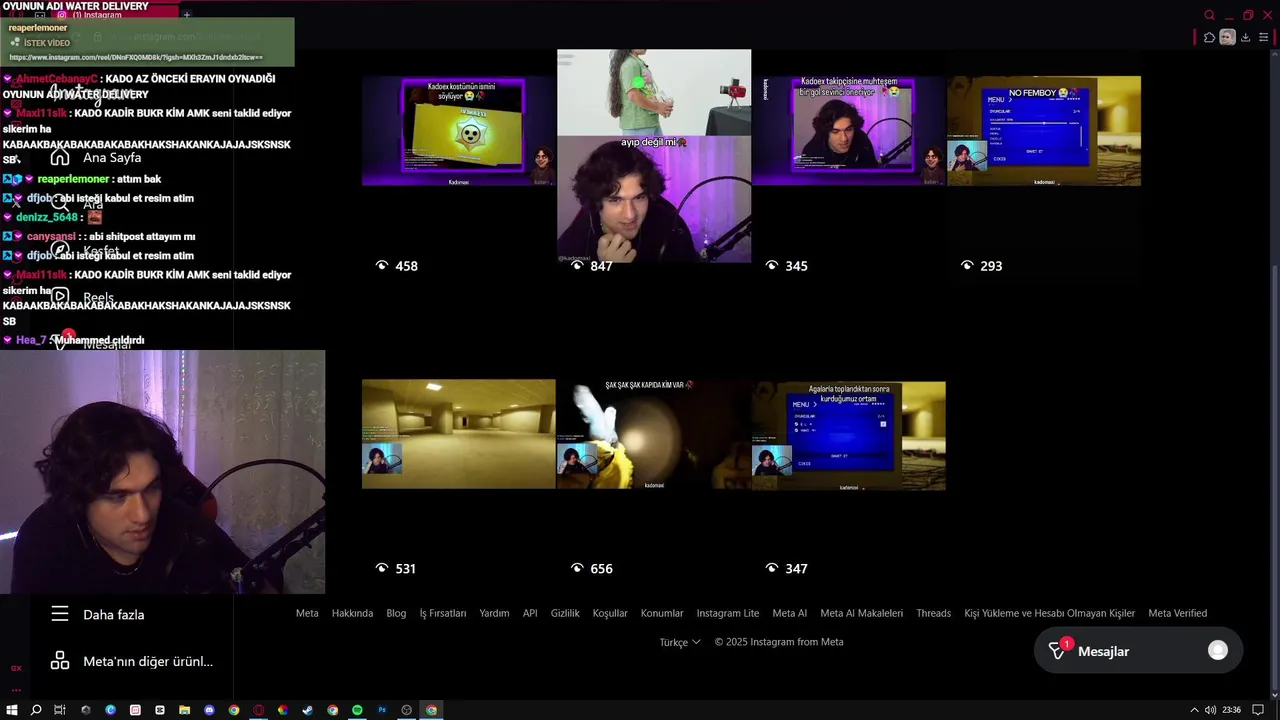Open the API footer link
The image size is (1280, 720).
click(530, 613)
